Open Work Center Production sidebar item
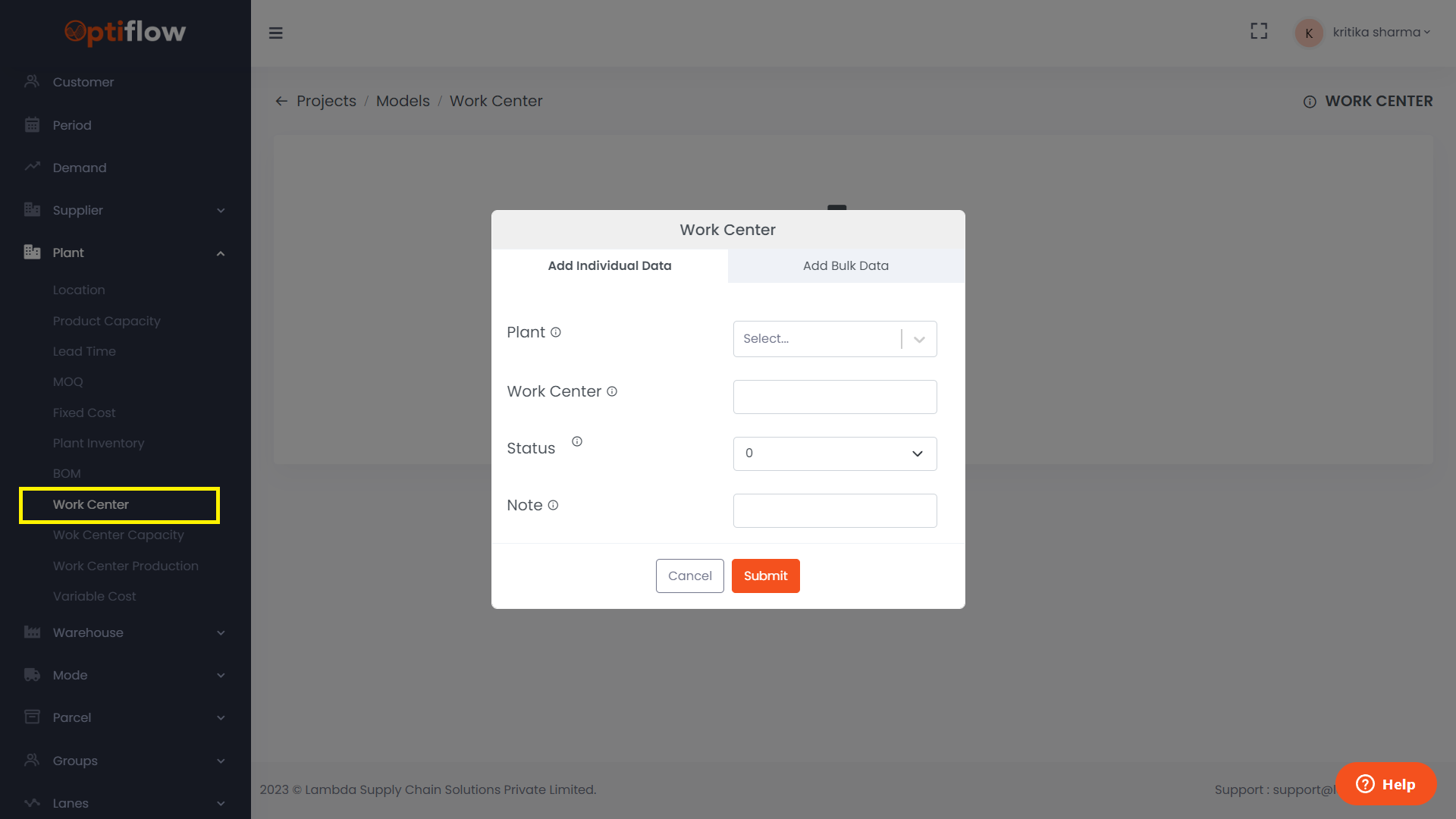 click(x=126, y=566)
